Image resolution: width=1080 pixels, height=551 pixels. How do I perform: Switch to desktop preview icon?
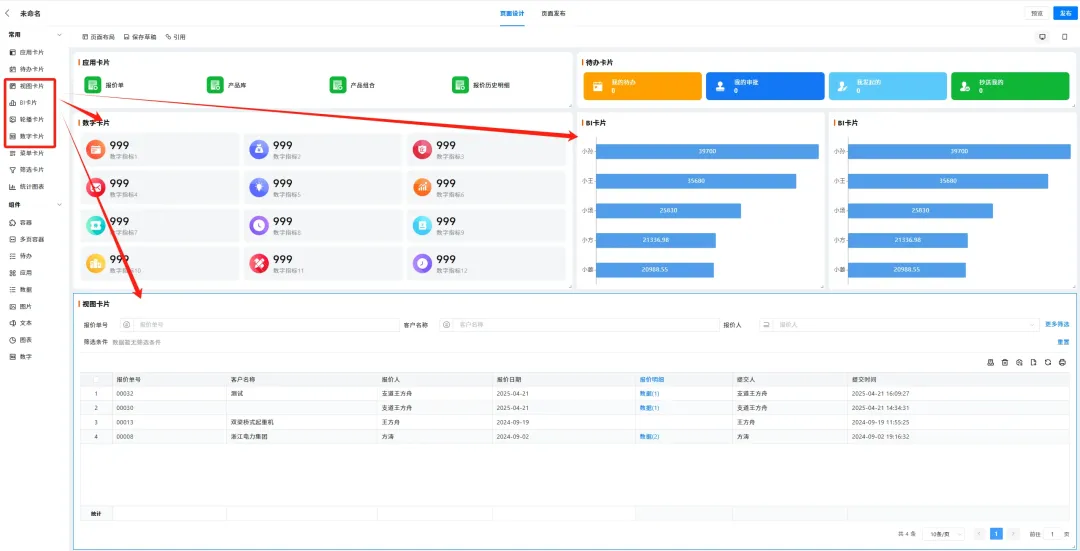(x=1043, y=37)
